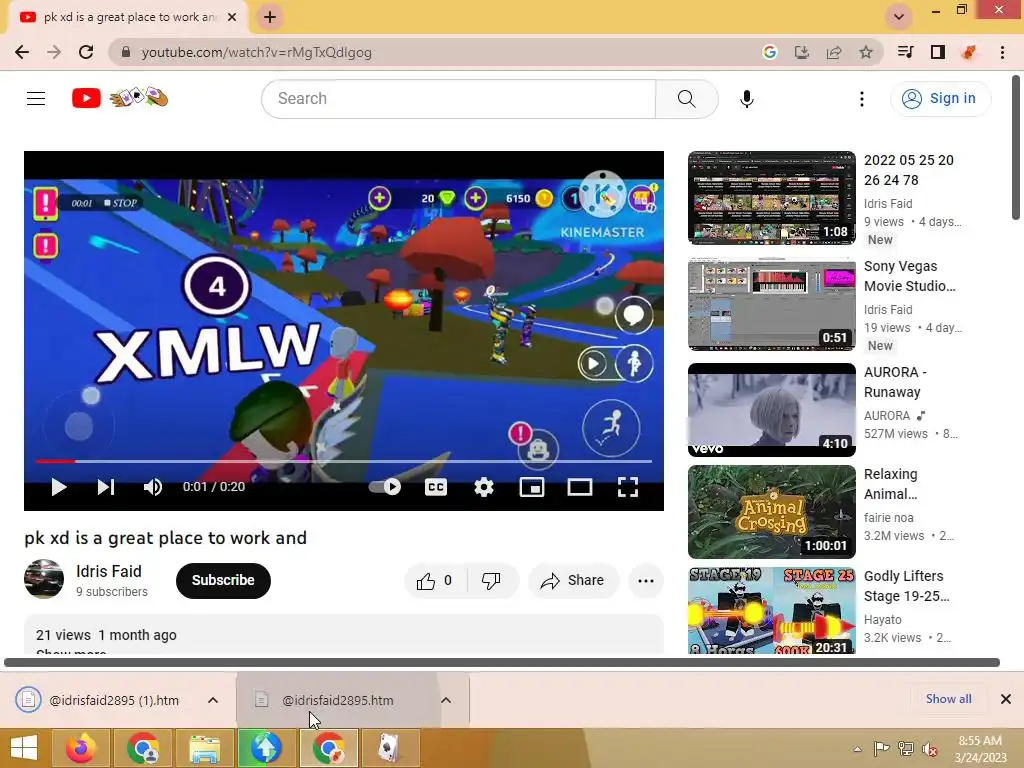
Task: Open the AURORA - Runaway title link
Action: (x=895, y=382)
